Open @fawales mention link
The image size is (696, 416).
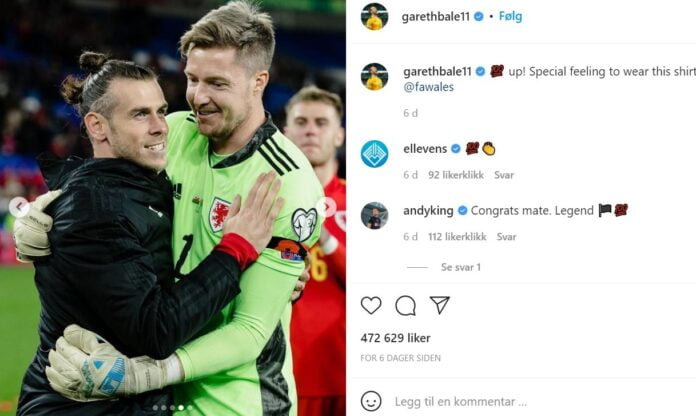[x=428, y=87]
